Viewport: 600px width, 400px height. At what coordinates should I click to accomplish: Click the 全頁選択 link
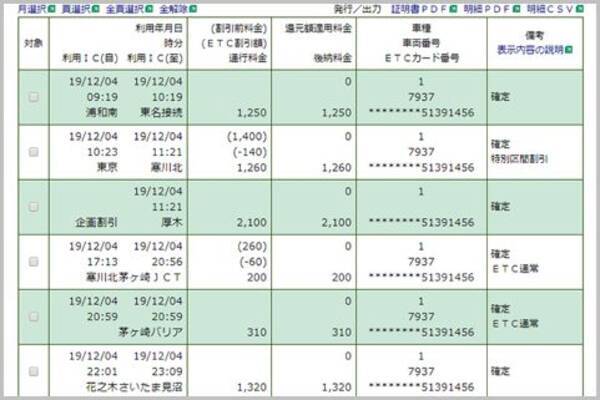point(125,8)
